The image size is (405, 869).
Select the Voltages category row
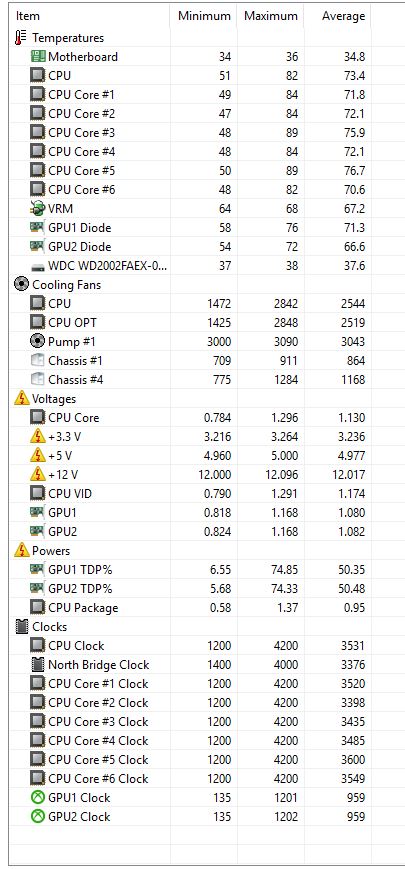[x=190, y=398]
